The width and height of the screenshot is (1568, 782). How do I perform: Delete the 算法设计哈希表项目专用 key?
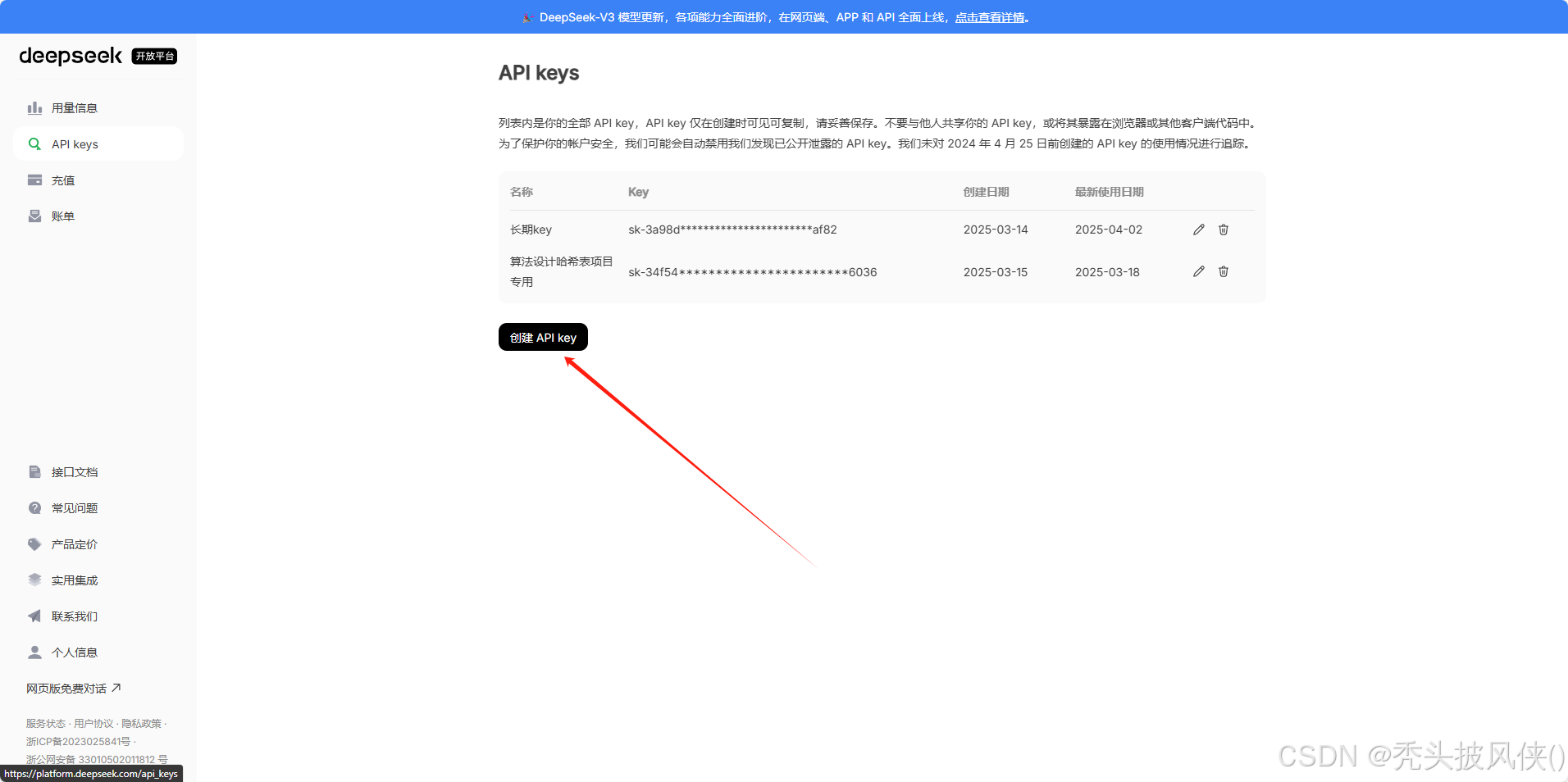(1224, 271)
